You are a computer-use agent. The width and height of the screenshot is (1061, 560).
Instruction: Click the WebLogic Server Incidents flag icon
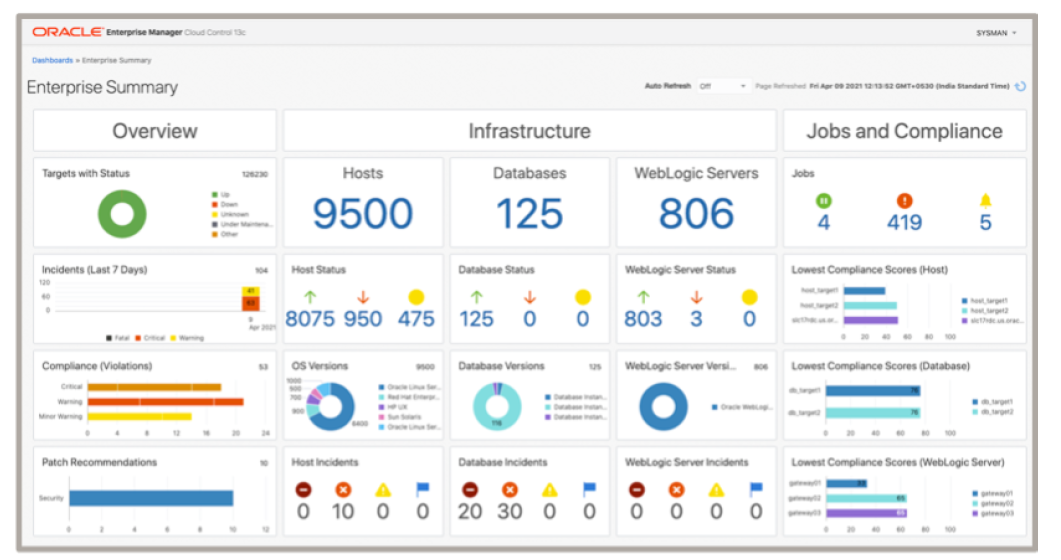756,489
